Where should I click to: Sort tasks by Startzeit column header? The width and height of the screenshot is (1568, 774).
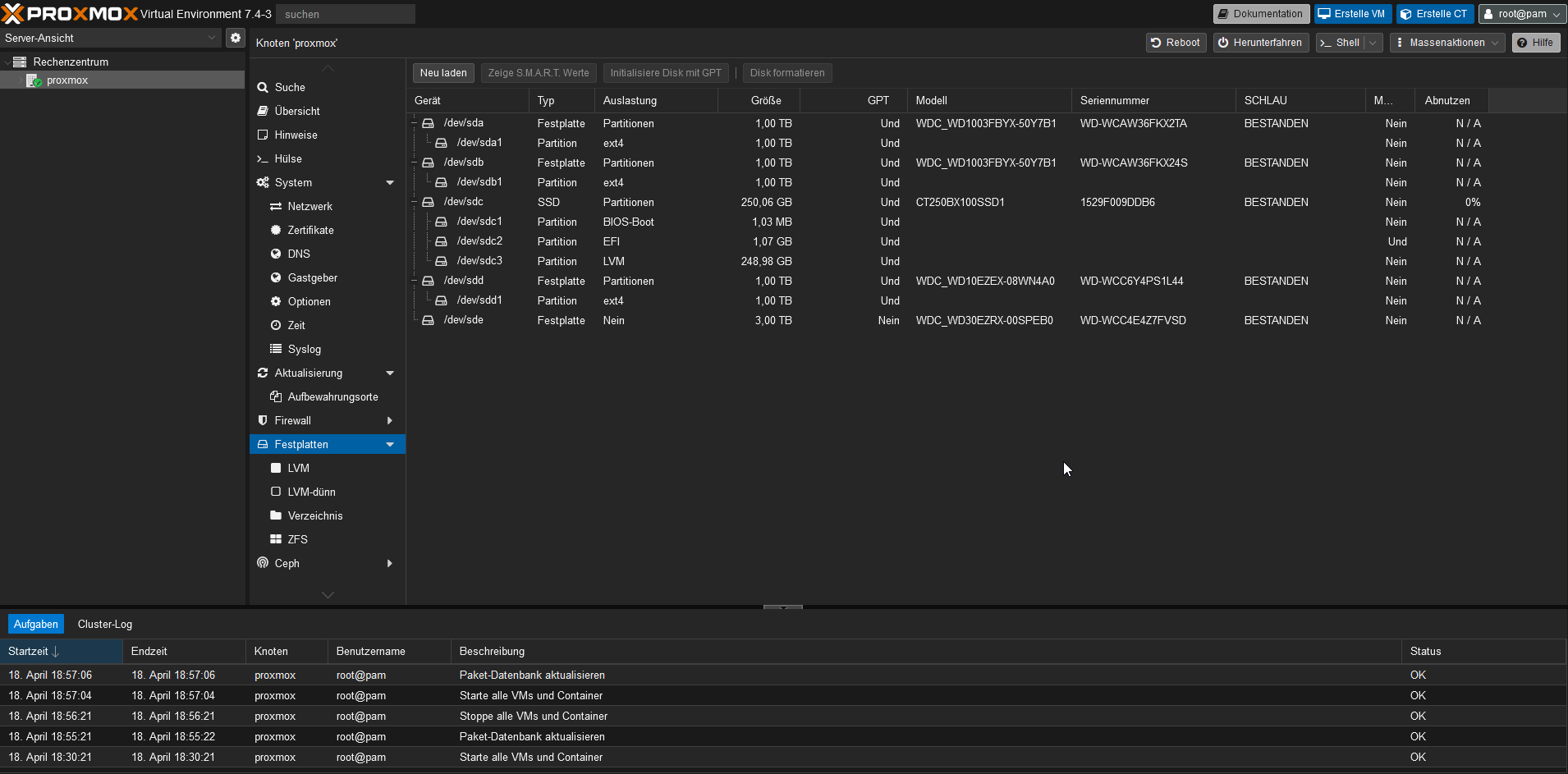click(62, 652)
